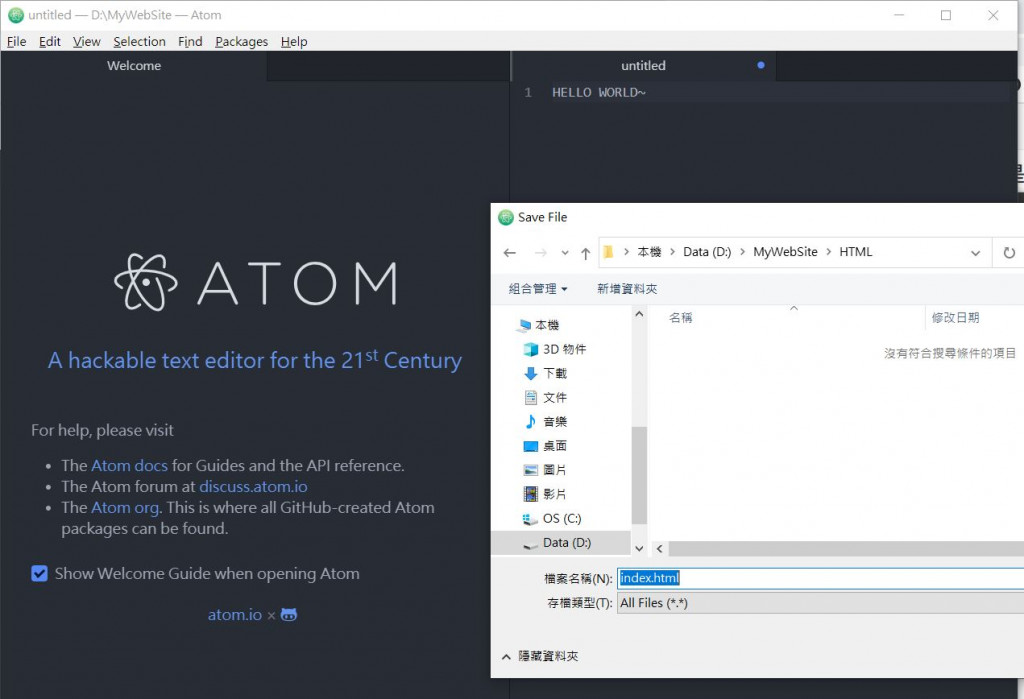
Task: Open 下載 folder in navigation pane
Action: click(546, 374)
